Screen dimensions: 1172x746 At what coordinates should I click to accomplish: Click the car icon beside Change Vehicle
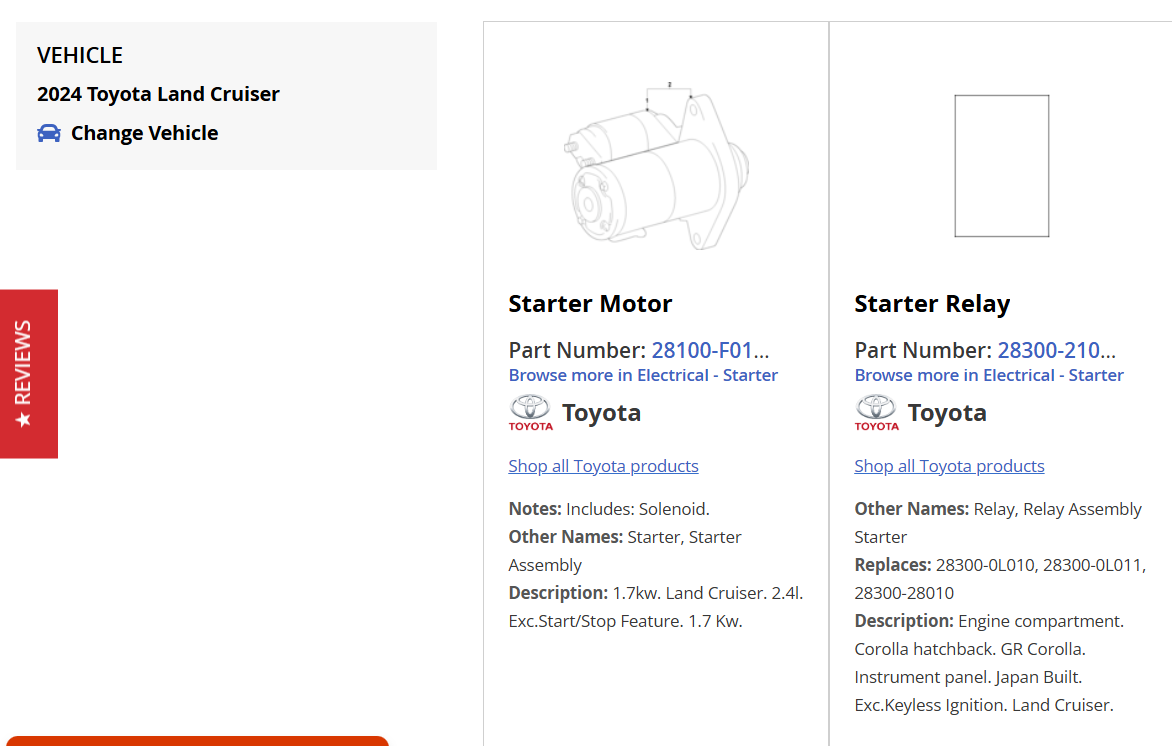coord(48,133)
